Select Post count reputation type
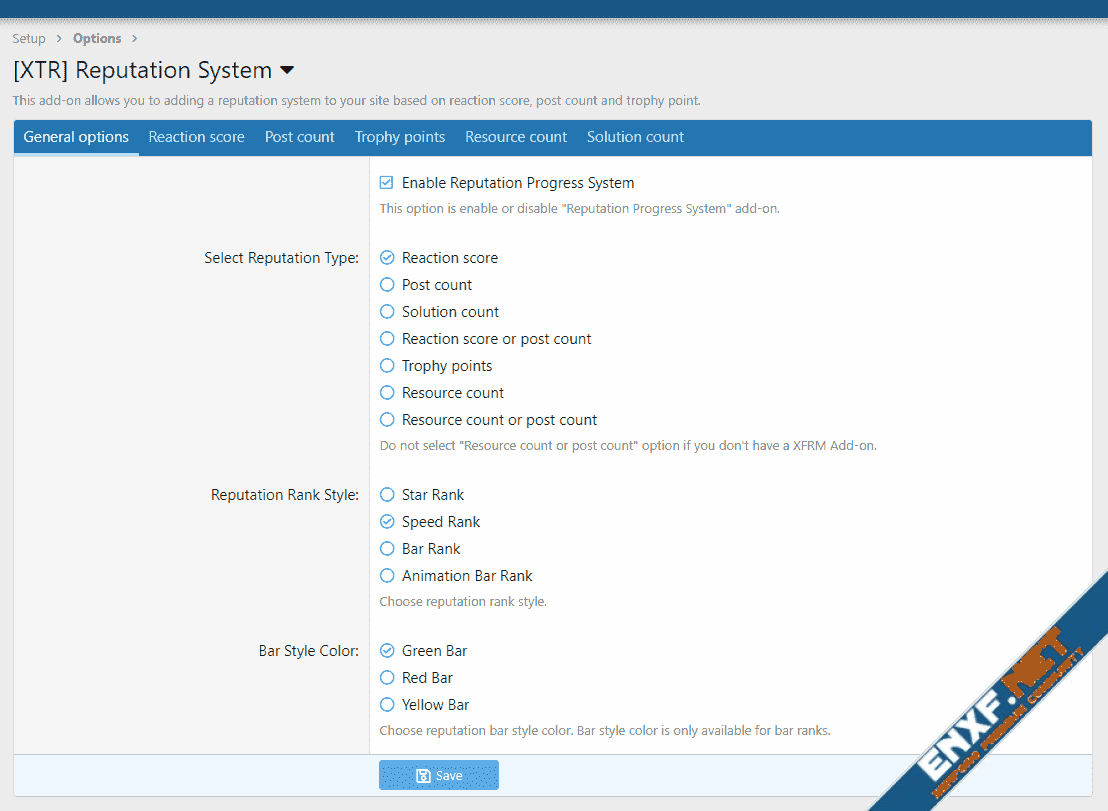The height and width of the screenshot is (811, 1108). [x=387, y=285]
